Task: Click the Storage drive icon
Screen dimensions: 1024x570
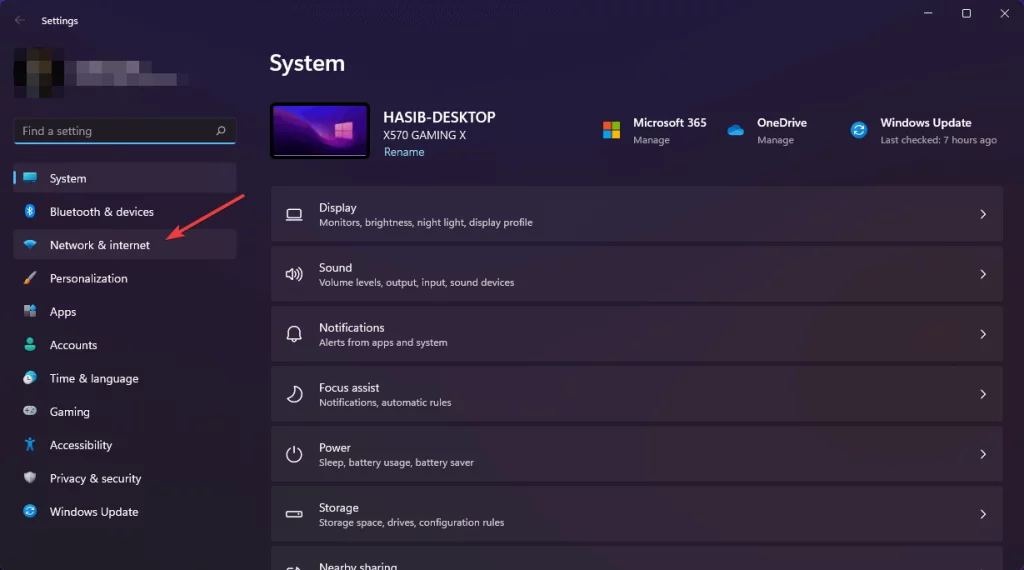Action: (294, 514)
